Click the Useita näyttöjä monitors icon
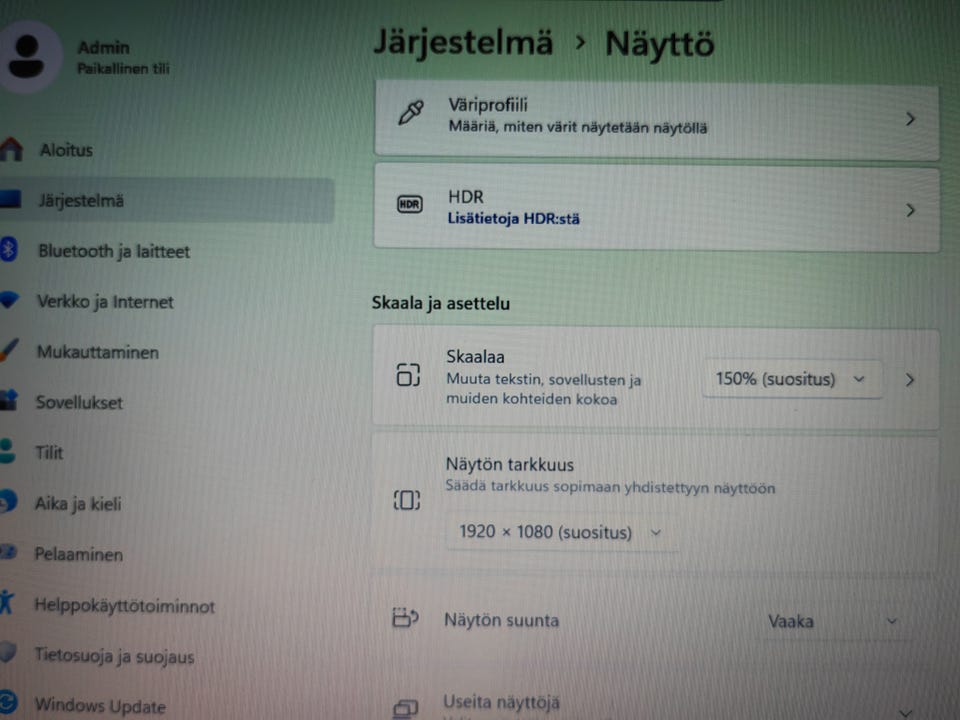Viewport: 960px width, 720px height. (x=405, y=708)
